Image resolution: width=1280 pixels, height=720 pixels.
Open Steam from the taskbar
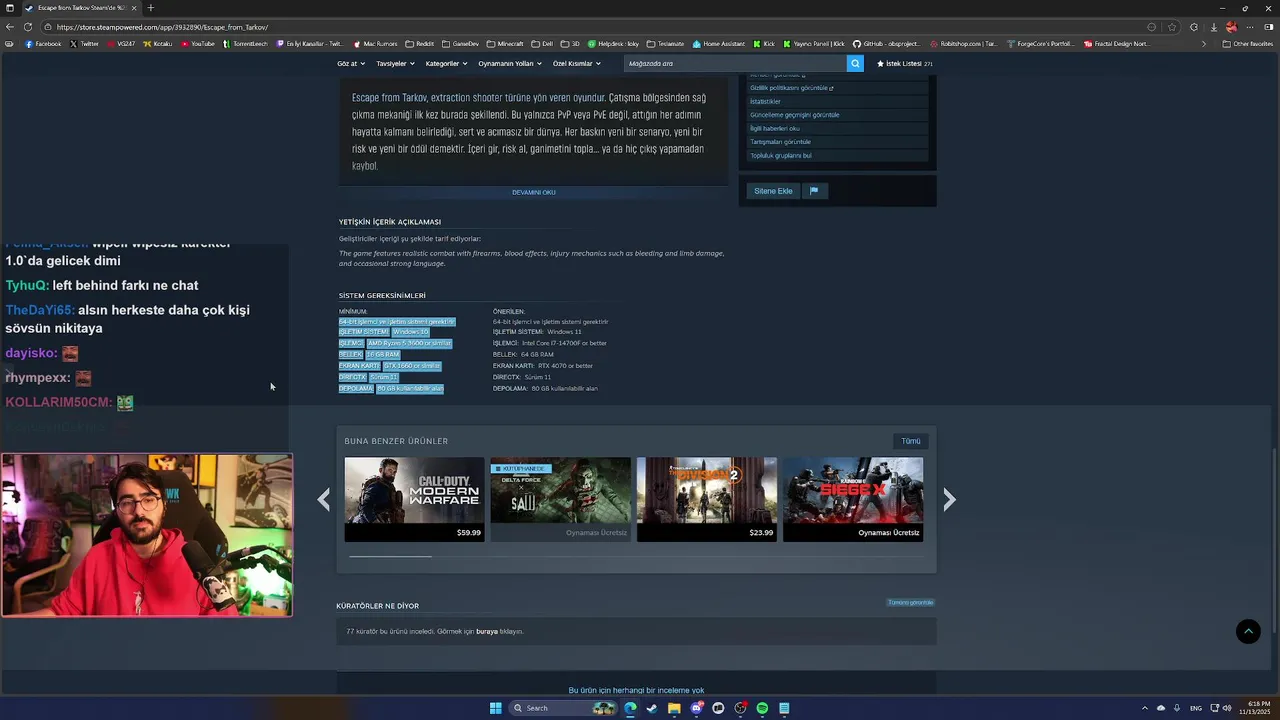coord(652,708)
